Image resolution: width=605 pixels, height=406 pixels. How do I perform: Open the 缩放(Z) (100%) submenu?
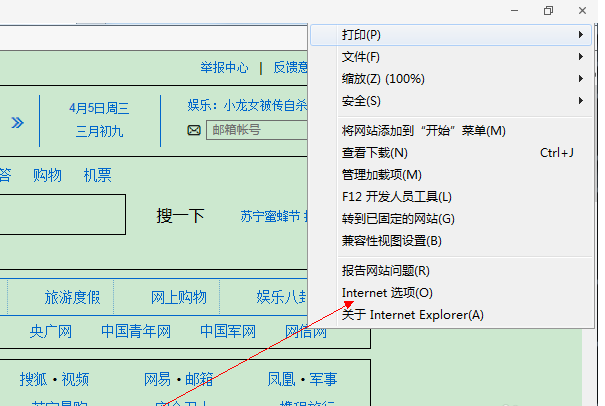(451, 79)
